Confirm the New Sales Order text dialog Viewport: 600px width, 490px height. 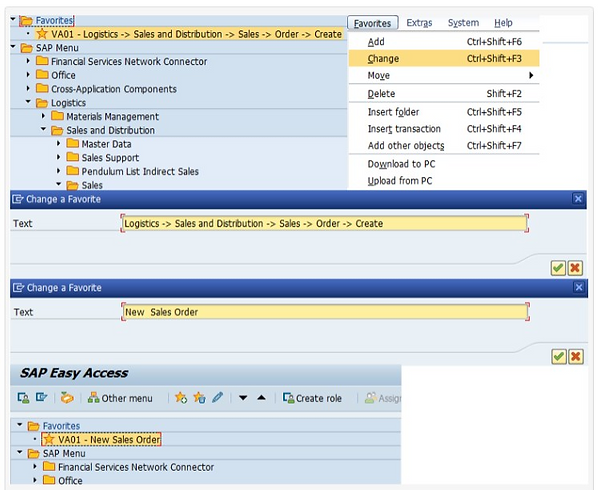[559, 357]
